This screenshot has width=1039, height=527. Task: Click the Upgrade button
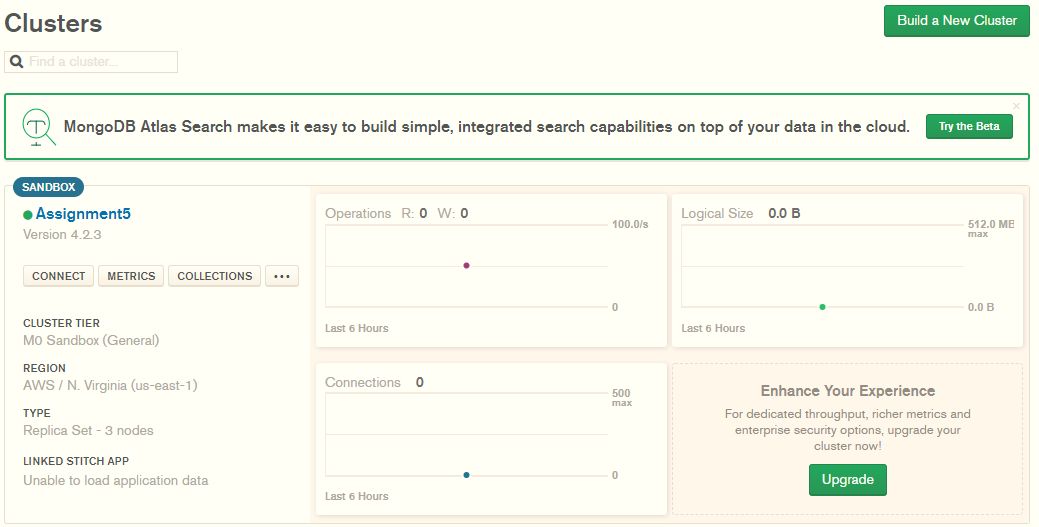point(848,480)
